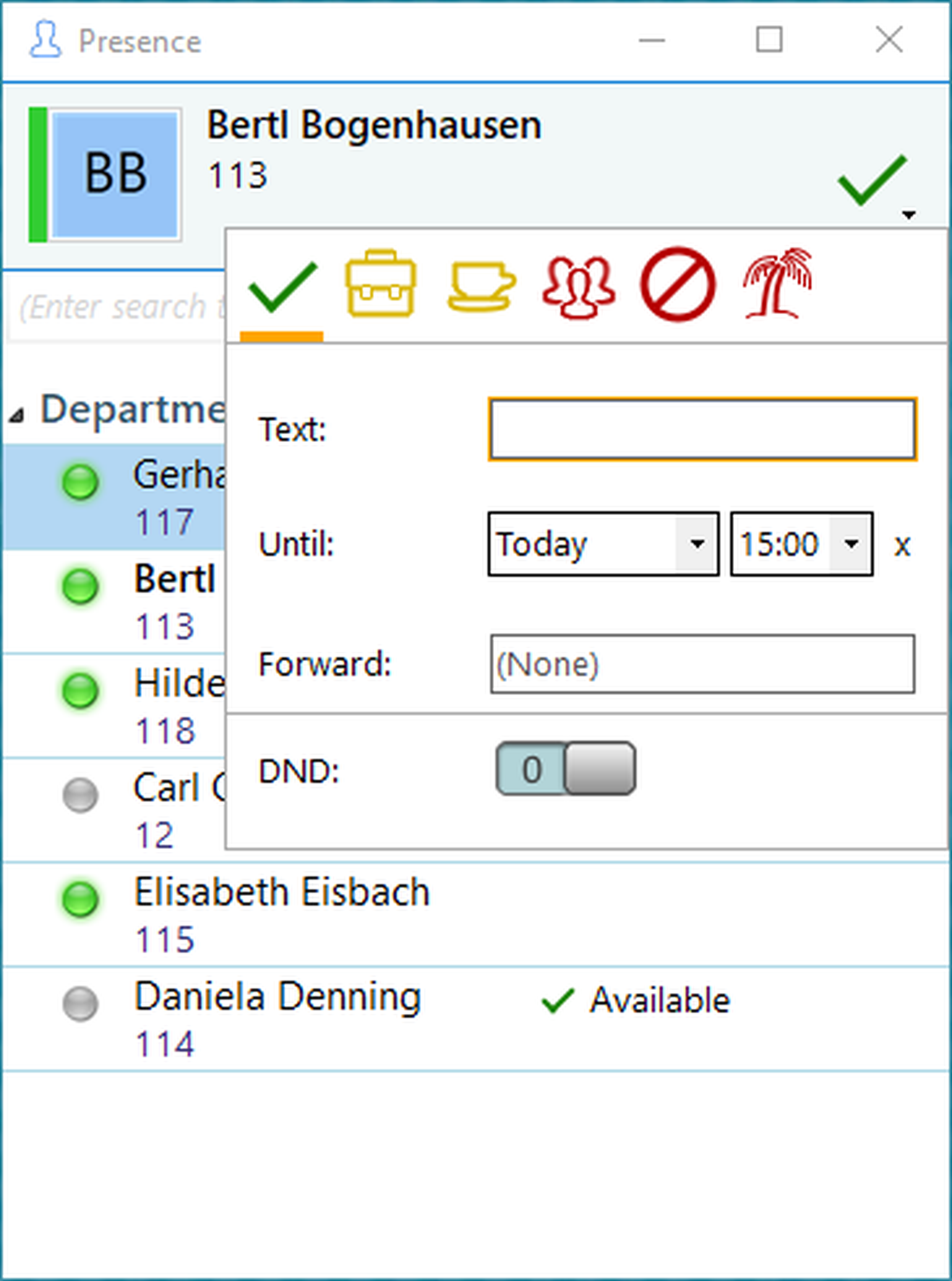
Task: Open the Today date dropdown
Action: pos(697,544)
